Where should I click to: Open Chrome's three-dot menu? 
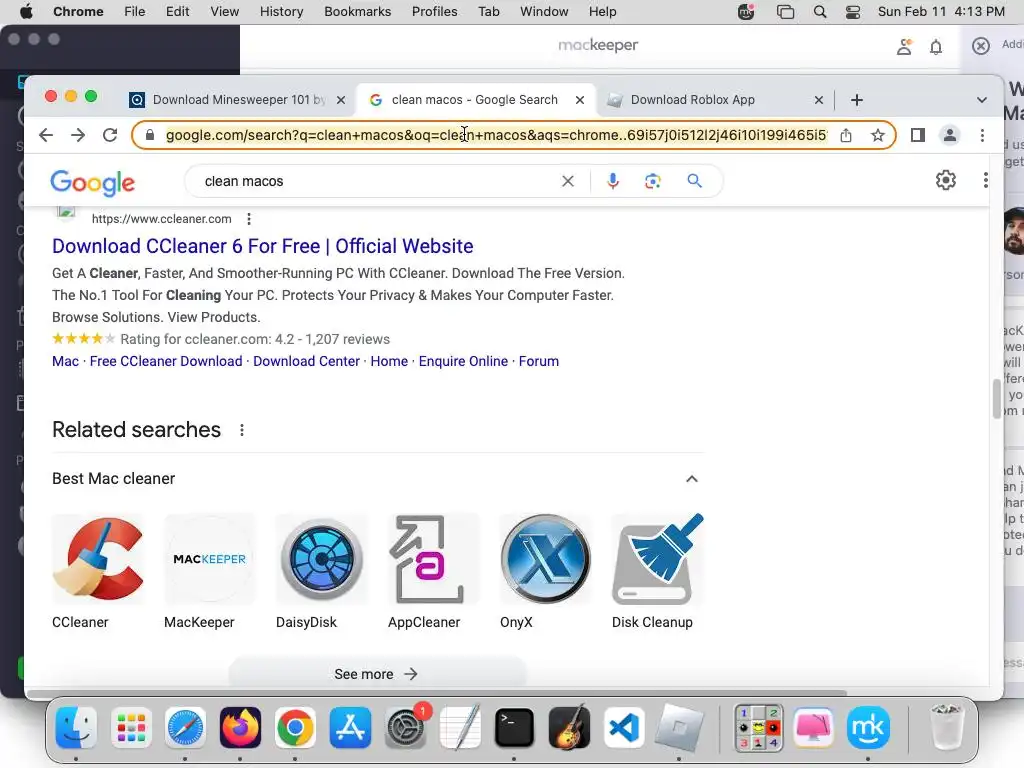pyautogui.click(x=982, y=135)
